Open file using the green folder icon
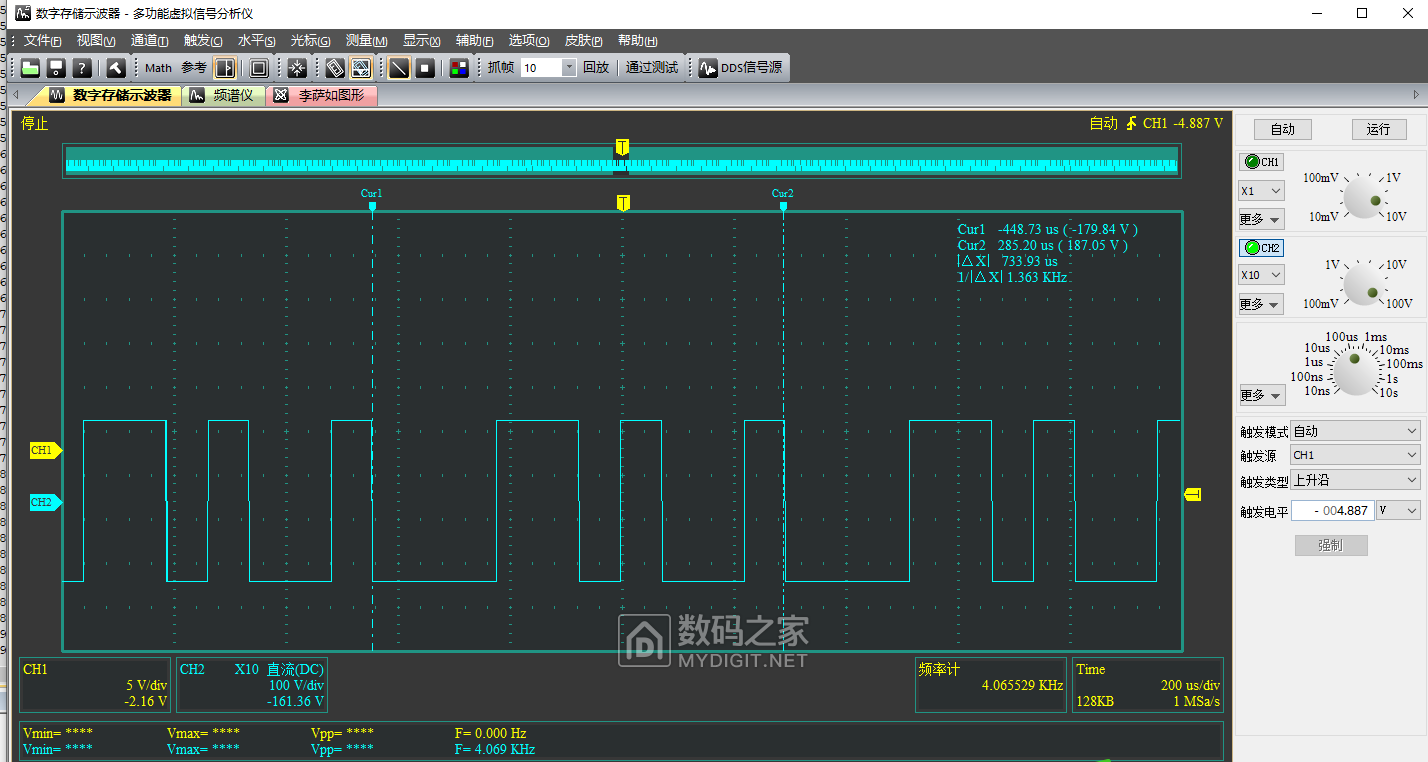This screenshot has width=1428, height=762. click(x=30, y=68)
